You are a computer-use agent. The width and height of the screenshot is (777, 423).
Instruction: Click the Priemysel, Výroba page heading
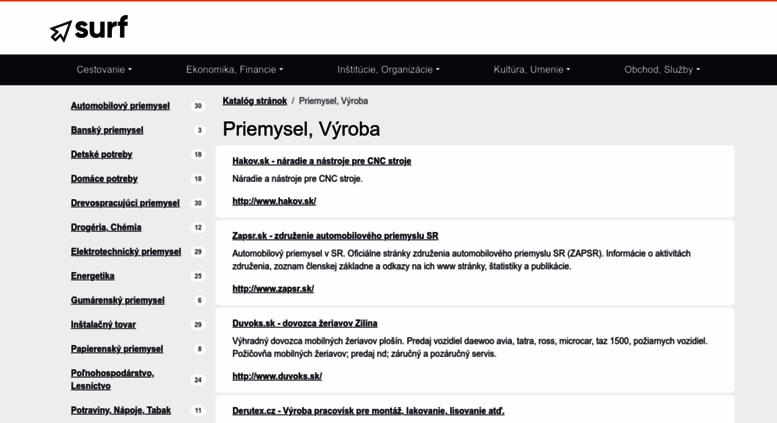301,129
